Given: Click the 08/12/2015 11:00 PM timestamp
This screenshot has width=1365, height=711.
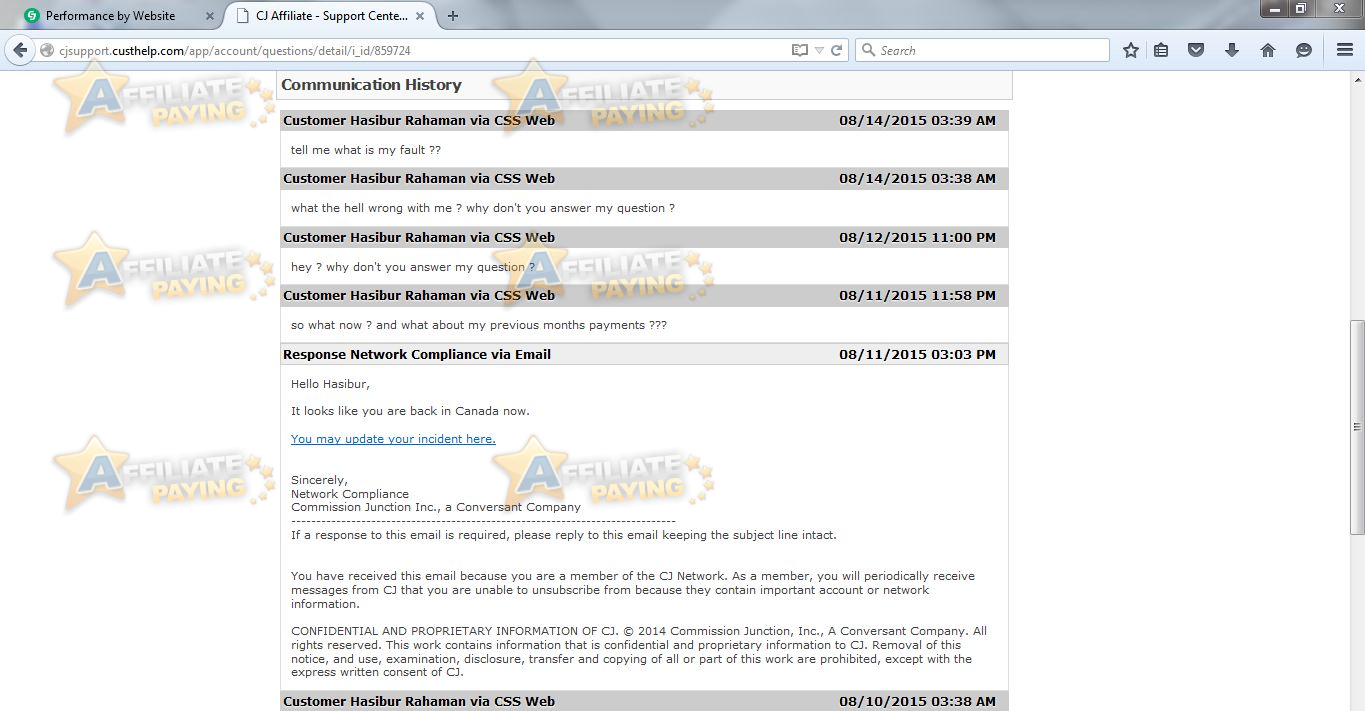Looking at the screenshot, I should [917, 237].
